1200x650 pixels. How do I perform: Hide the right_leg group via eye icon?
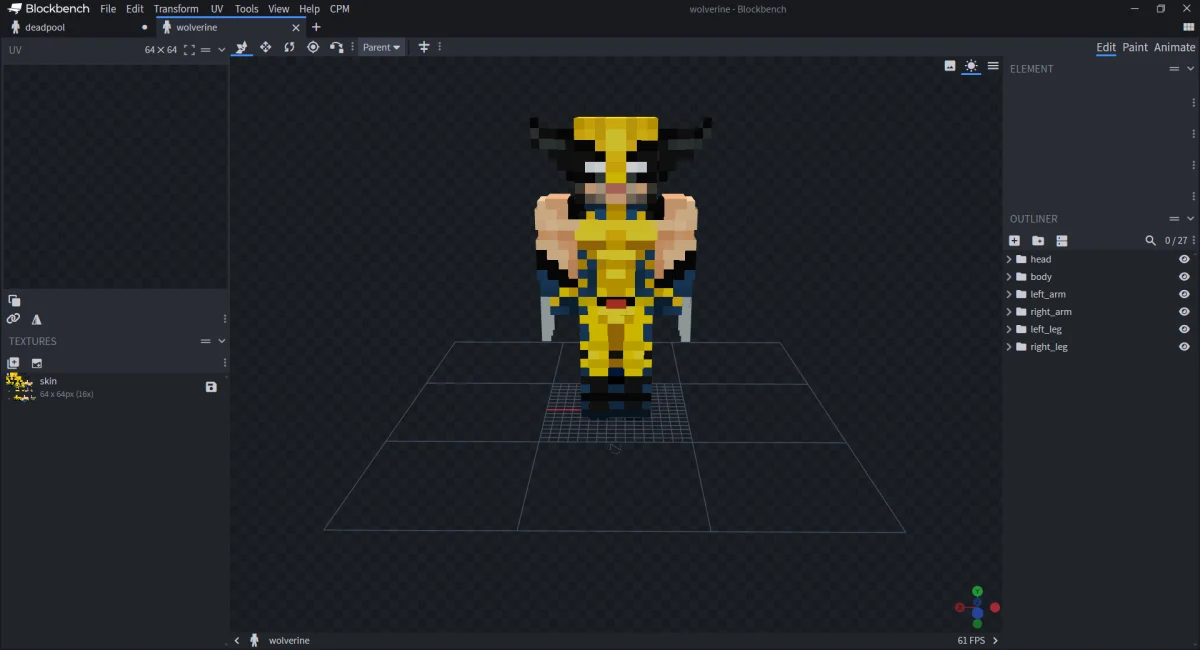point(1184,347)
